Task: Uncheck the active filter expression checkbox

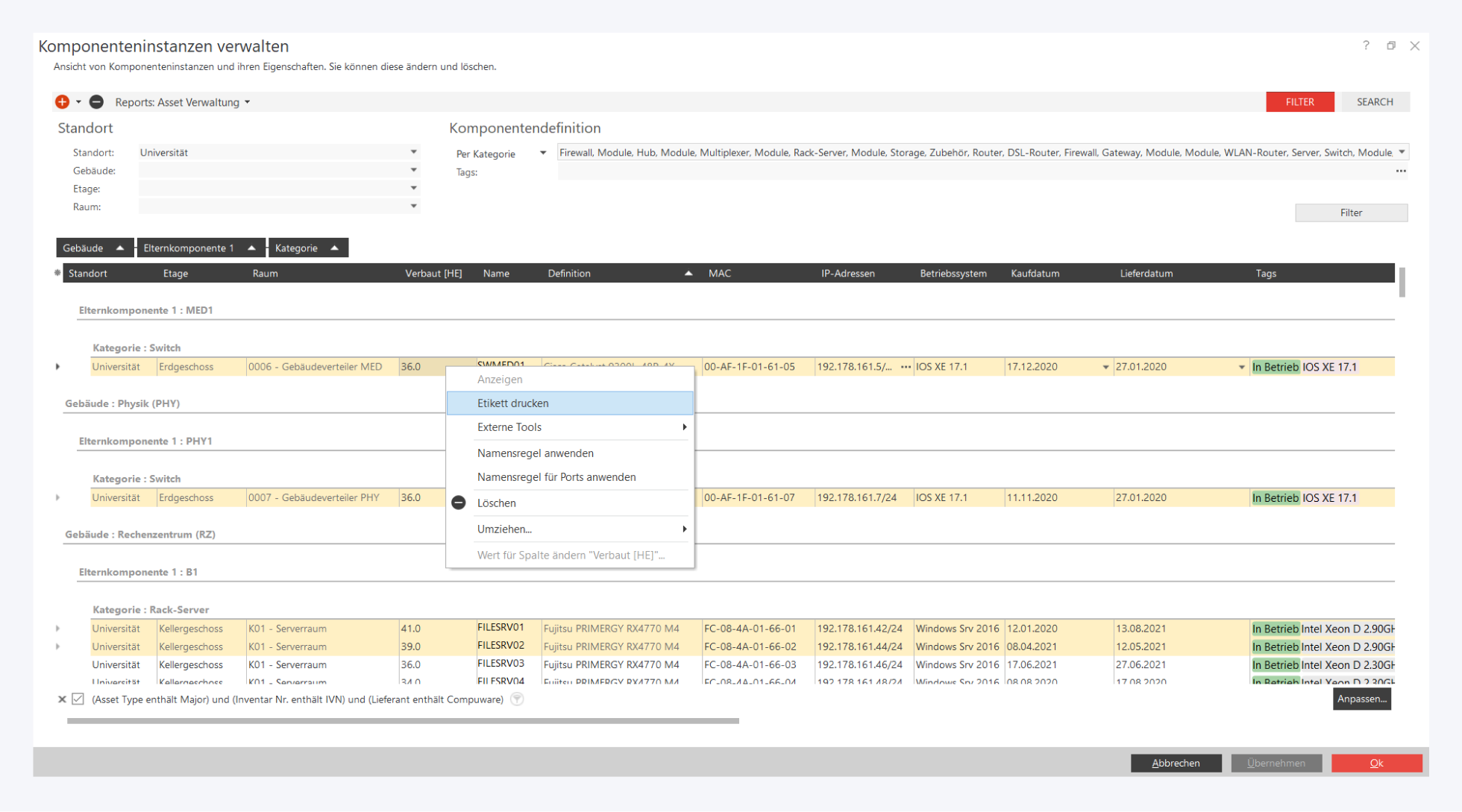Action: [78, 699]
